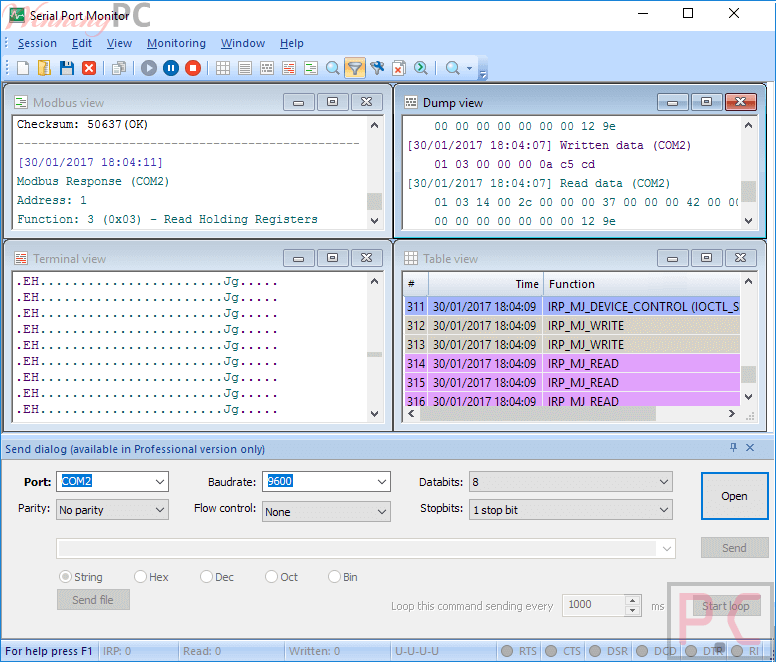
Task: Click the Terminal view vertical scrollbar thumb
Action: pos(375,354)
